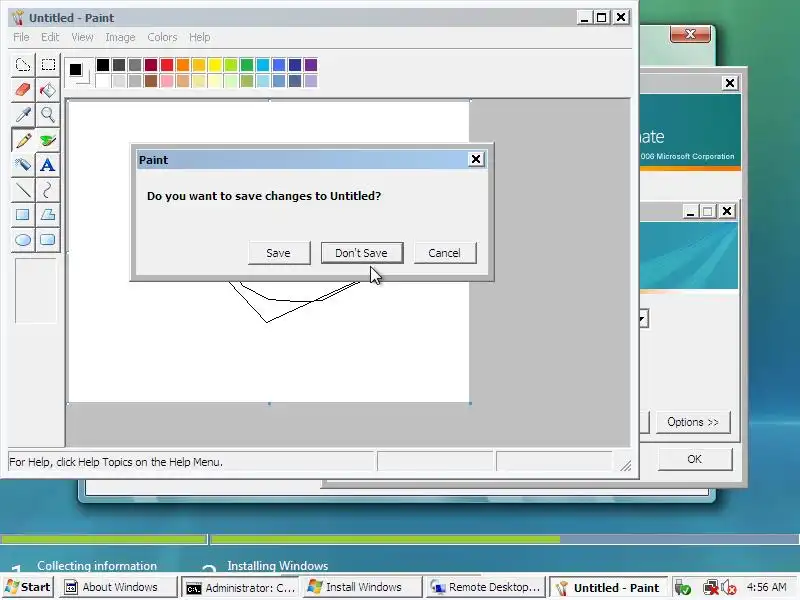Viewport: 800px width, 600px height.
Task: Select the Brush tool
Action: coord(48,140)
